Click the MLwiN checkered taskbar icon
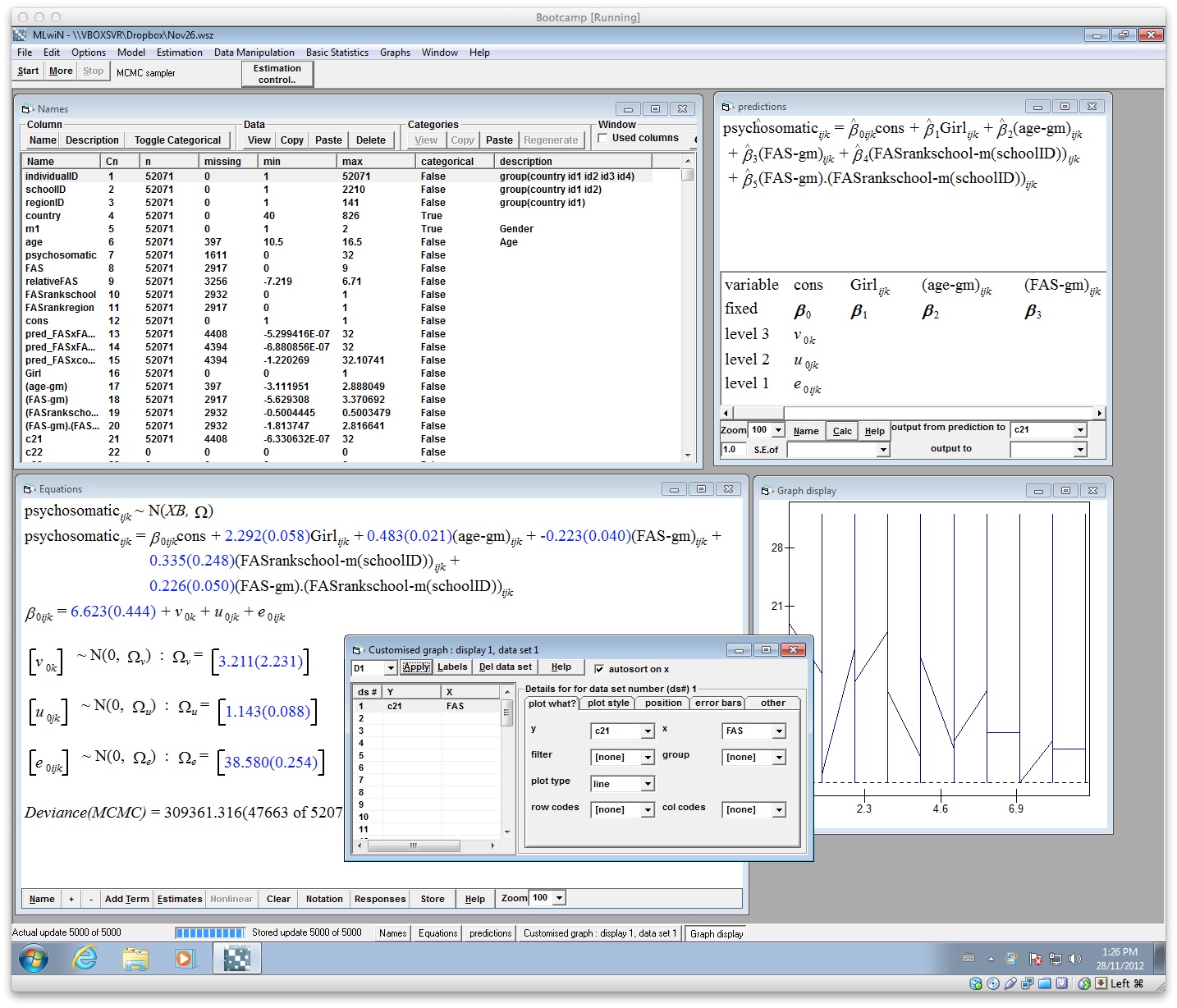 pos(236,958)
